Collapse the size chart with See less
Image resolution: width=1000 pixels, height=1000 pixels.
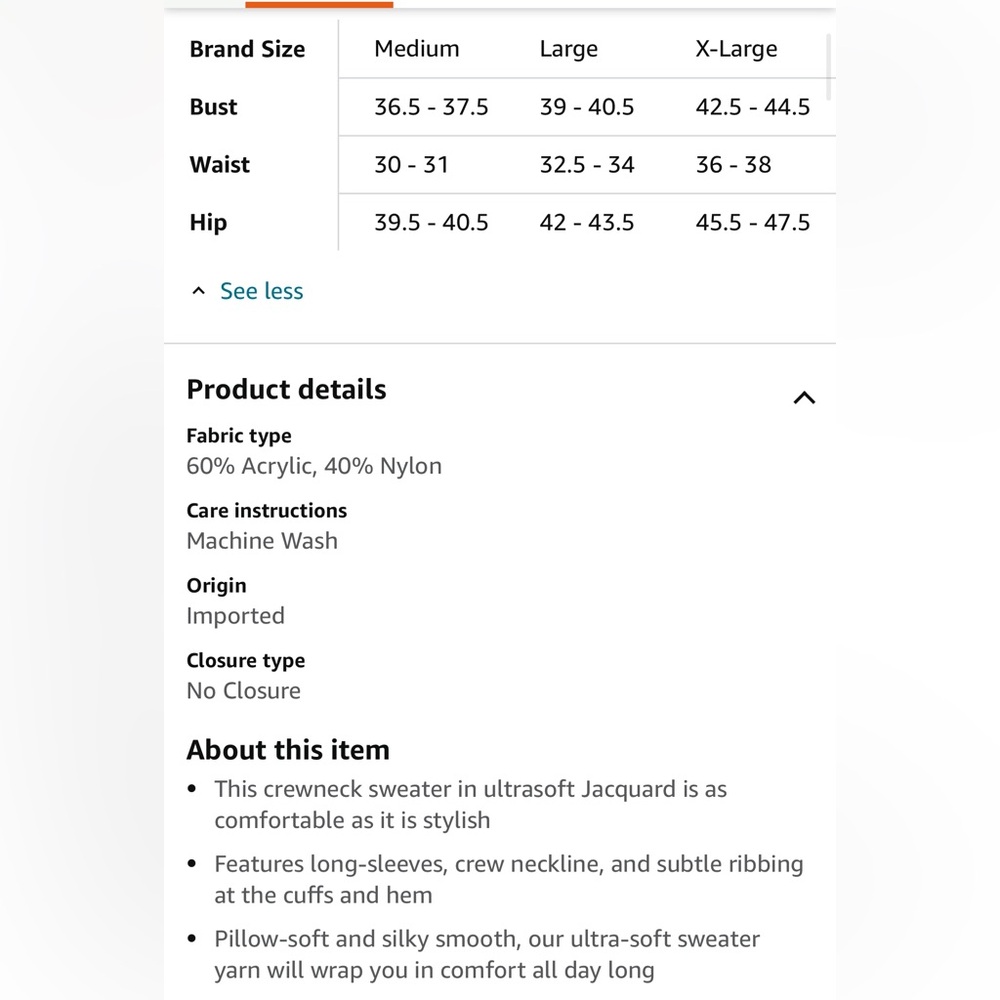point(261,291)
